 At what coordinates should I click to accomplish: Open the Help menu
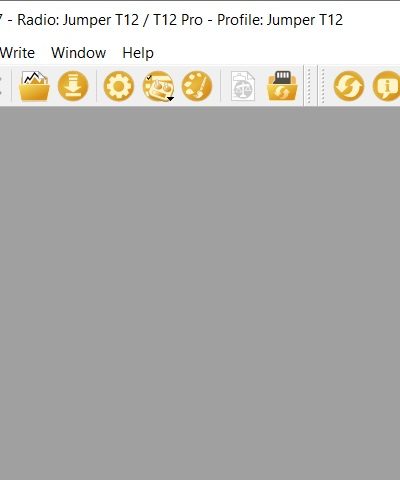click(138, 53)
